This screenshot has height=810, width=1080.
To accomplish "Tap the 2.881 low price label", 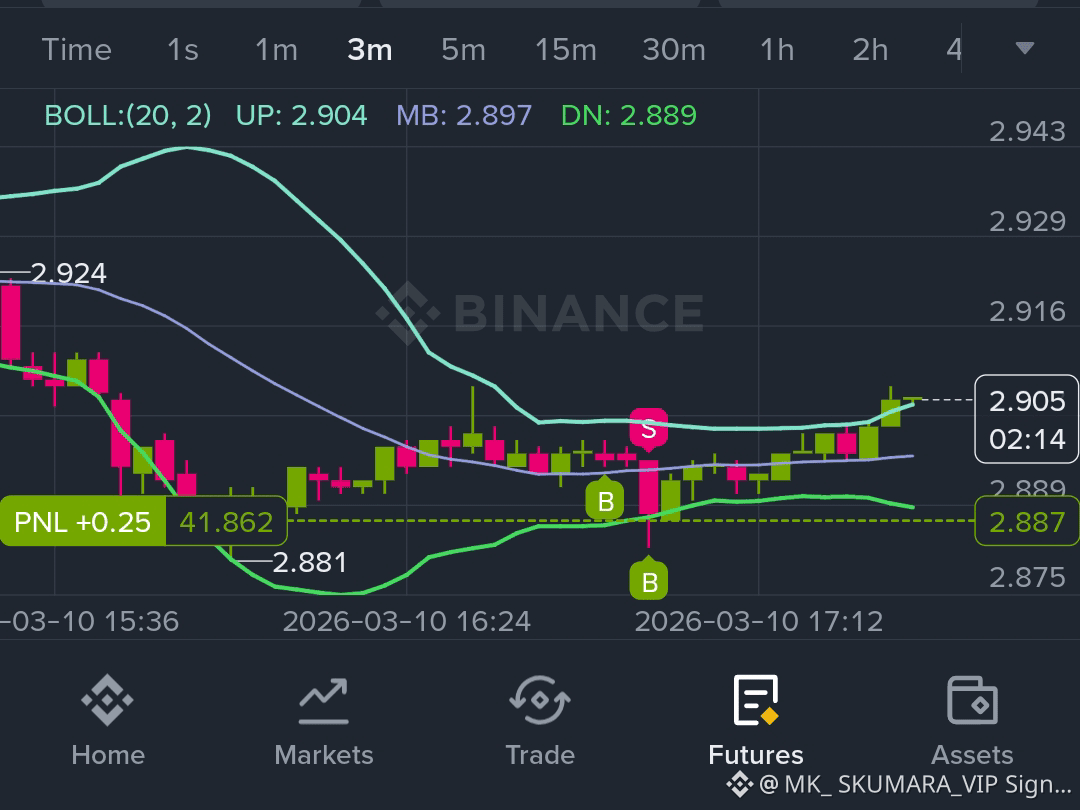I will pos(310,563).
